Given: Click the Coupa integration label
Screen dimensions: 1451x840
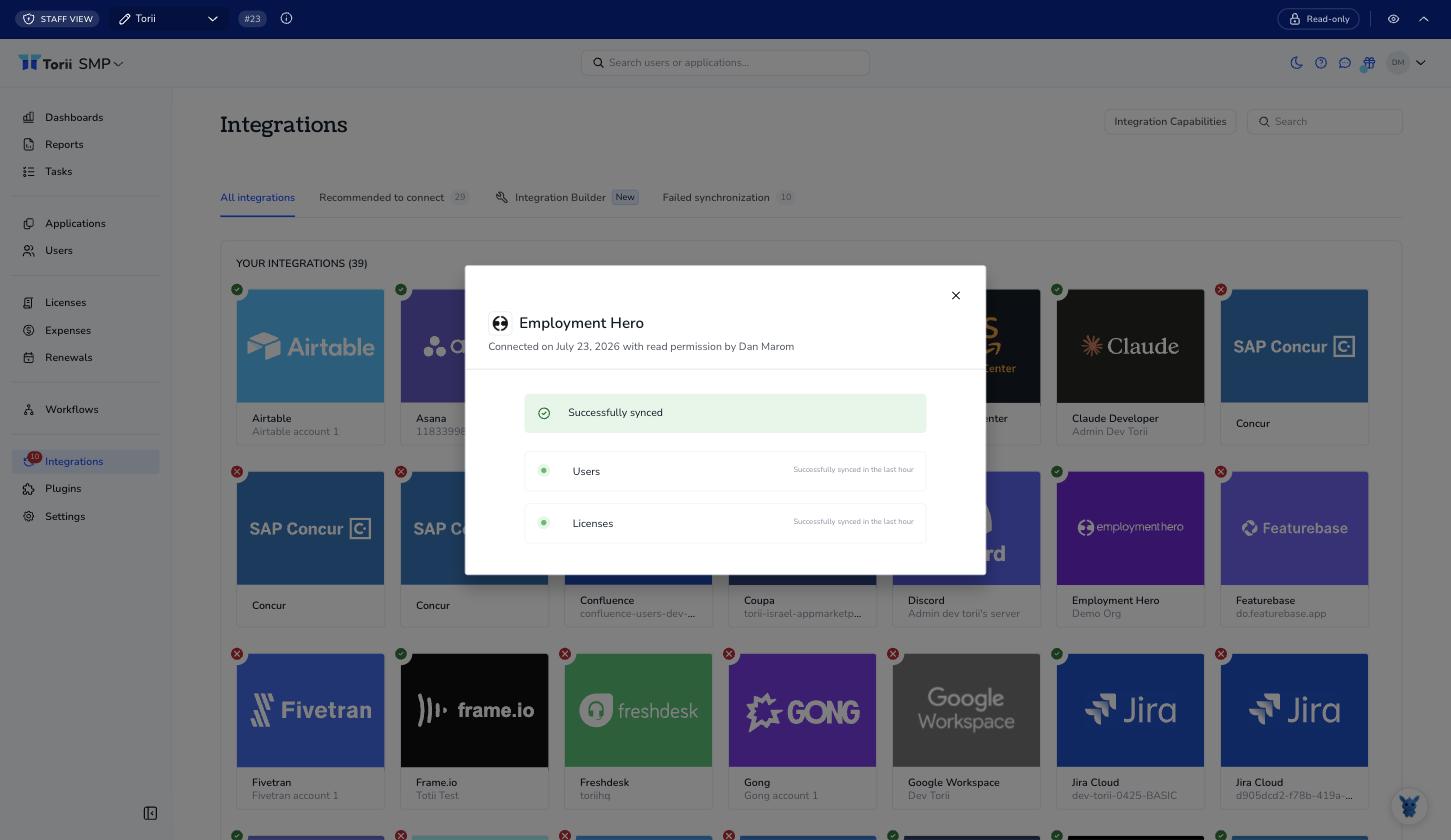Looking at the screenshot, I should (x=759, y=600).
